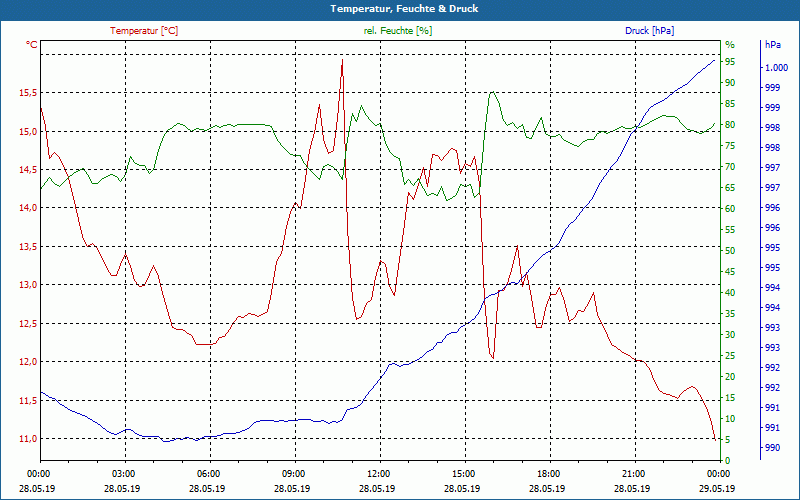Click the '28.05.19' date under 18:00
This screenshot has height=500, width=800.
click(547, 488)
